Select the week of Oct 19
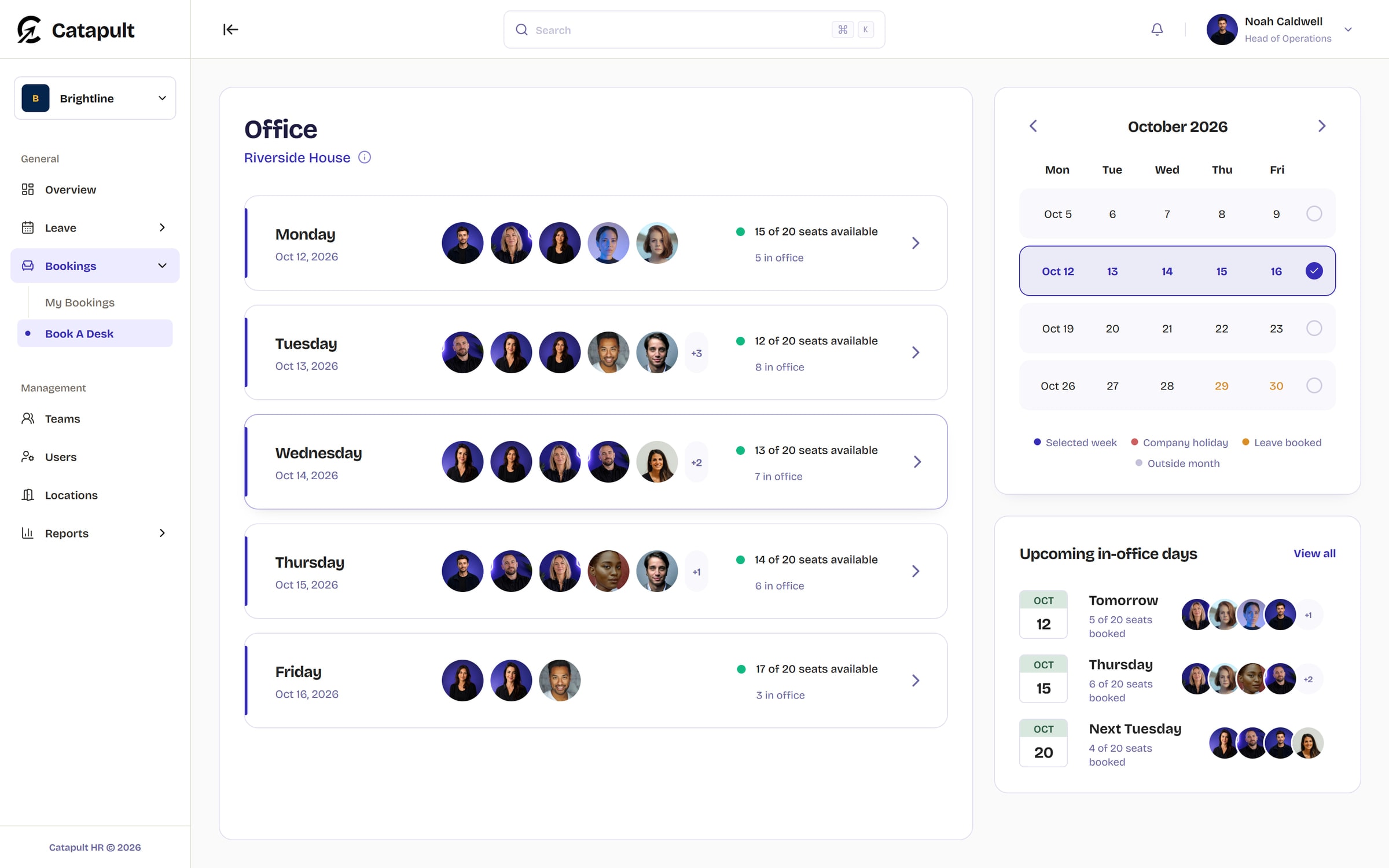The height and width of the screenshot is (868, 1389). pos(1314,328)
